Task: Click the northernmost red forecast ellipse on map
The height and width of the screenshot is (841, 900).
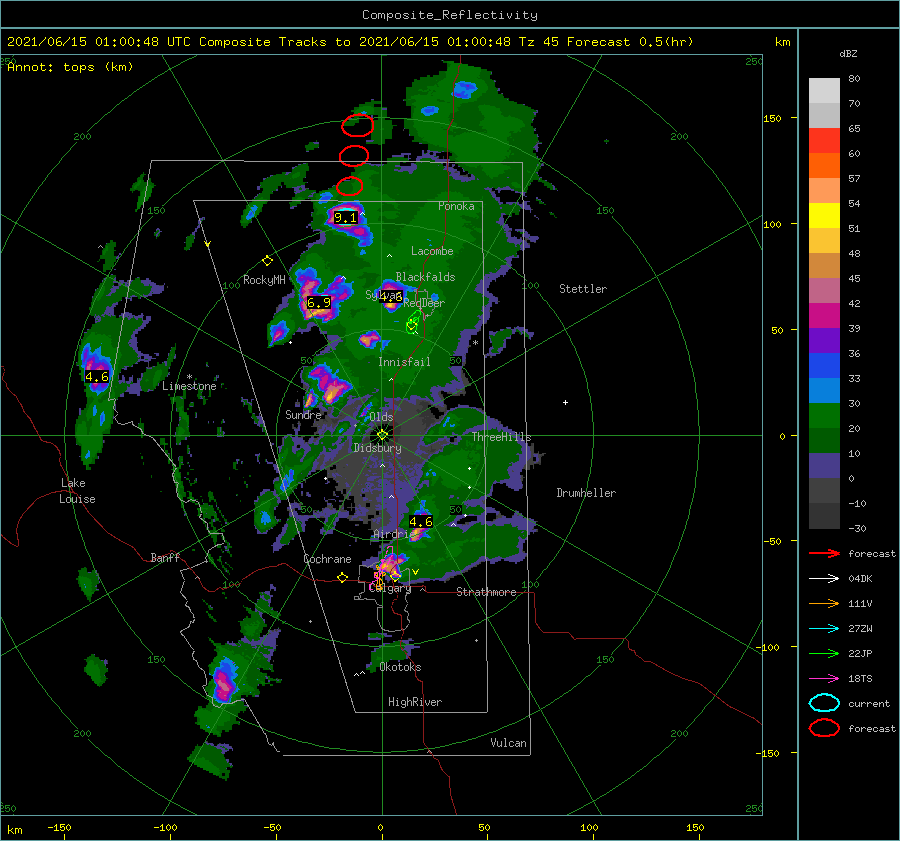Action: tap(357, 125)
